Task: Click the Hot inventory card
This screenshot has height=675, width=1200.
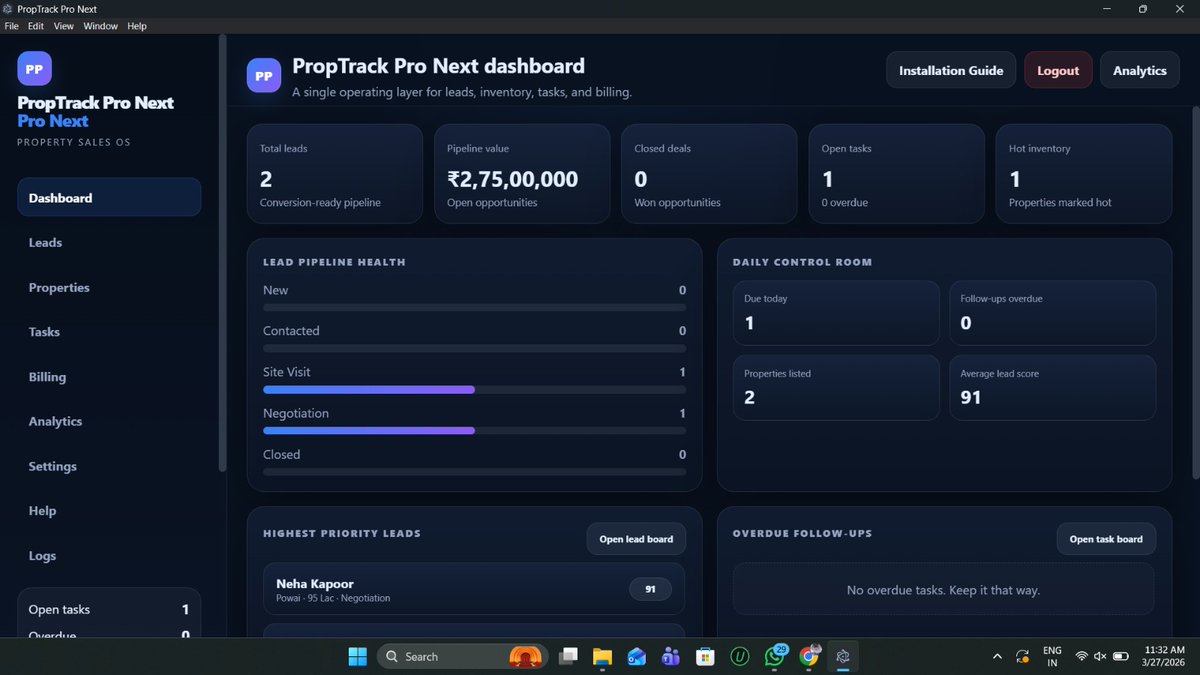Action: point(1084,174)
